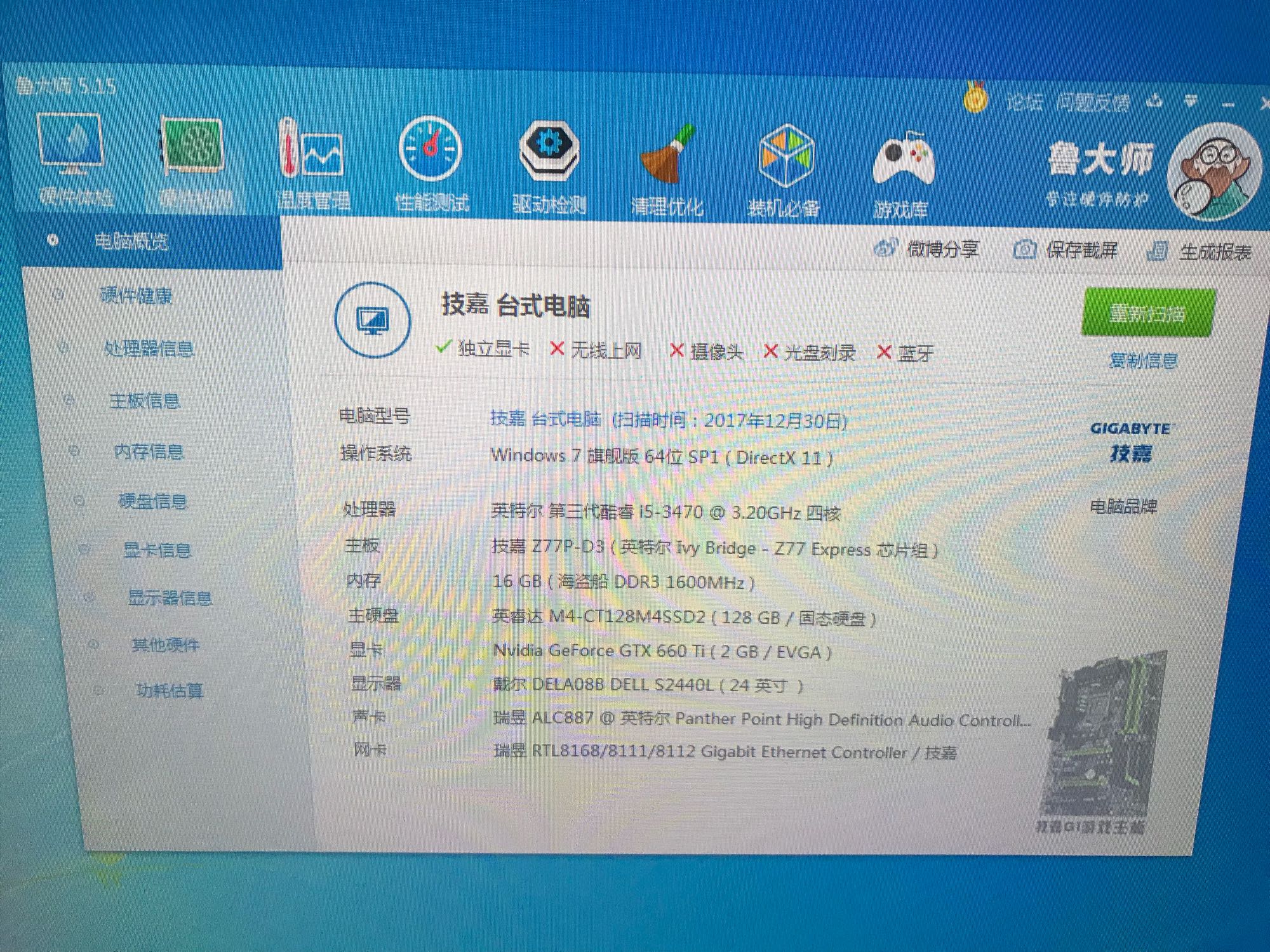Click the RTL8168/8111/8112 Ethernet text
1270x952 pixels.
(725, 752)
